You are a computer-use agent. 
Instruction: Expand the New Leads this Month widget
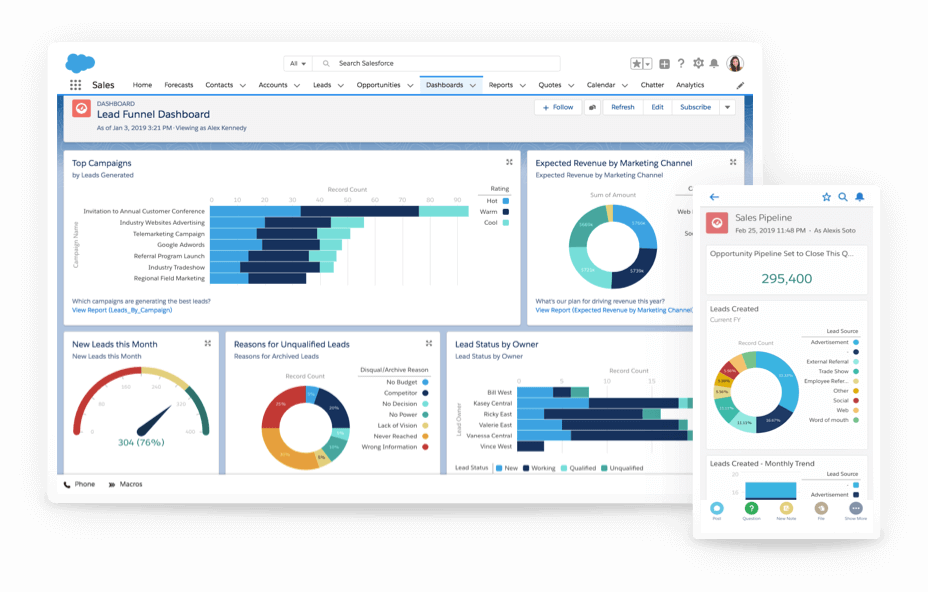(x=208, y=343)
